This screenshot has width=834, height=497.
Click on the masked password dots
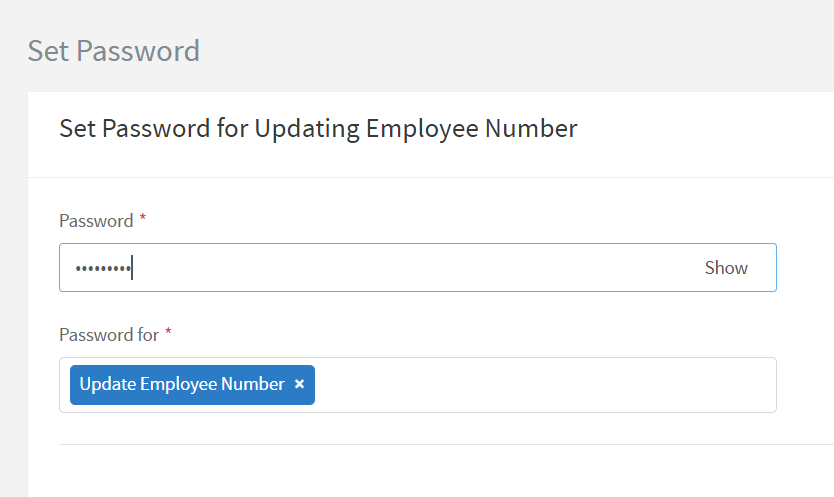102,268
